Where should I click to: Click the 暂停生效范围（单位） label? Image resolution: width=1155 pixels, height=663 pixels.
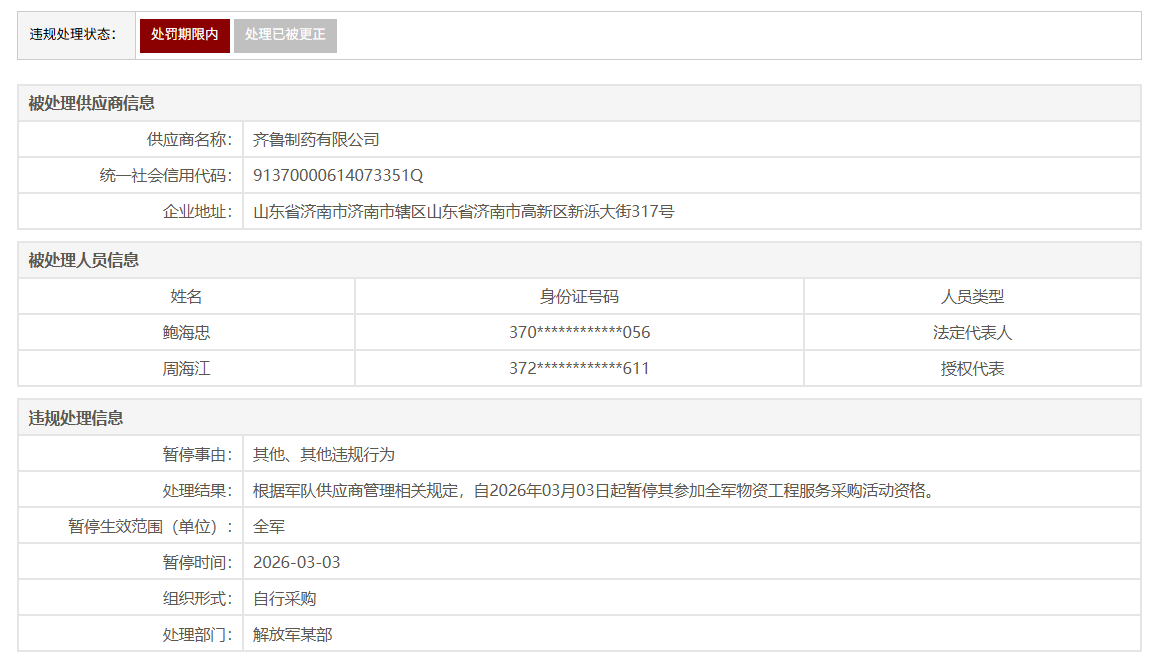tap(150, 527)
